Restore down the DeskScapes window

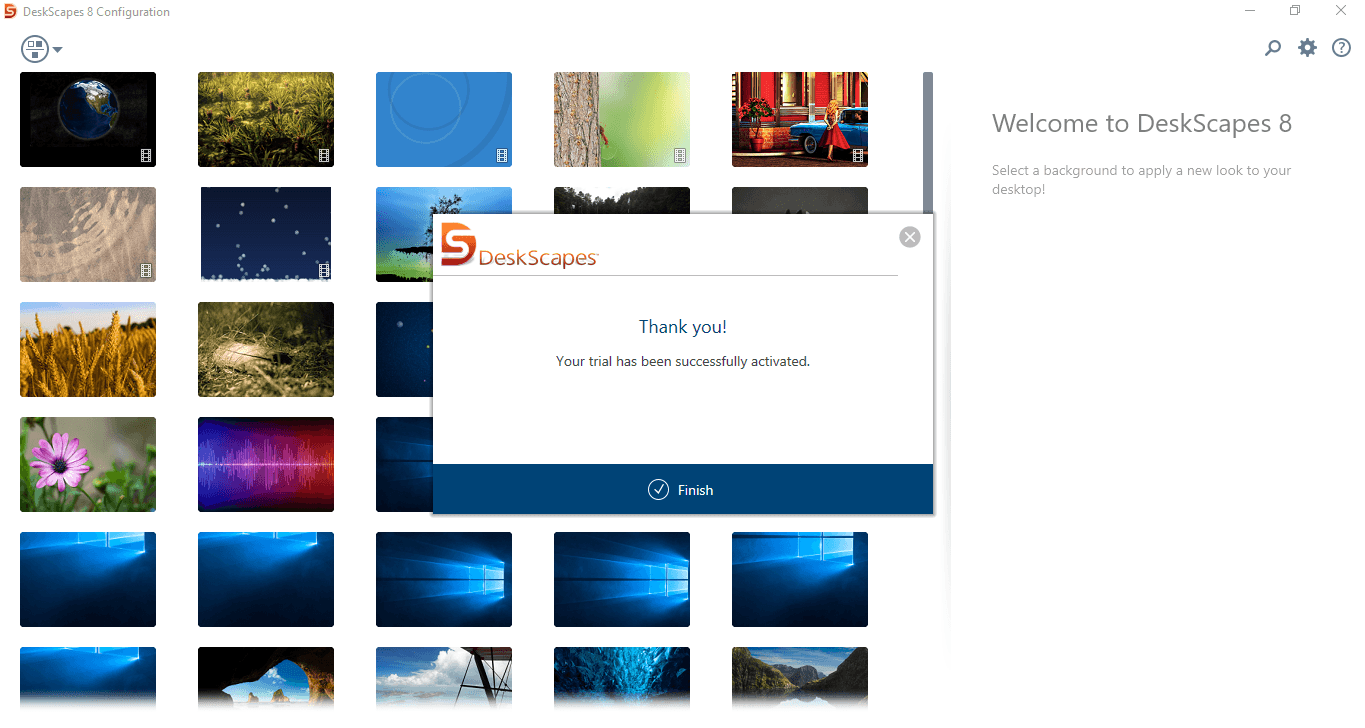[x=1295, y=11]
